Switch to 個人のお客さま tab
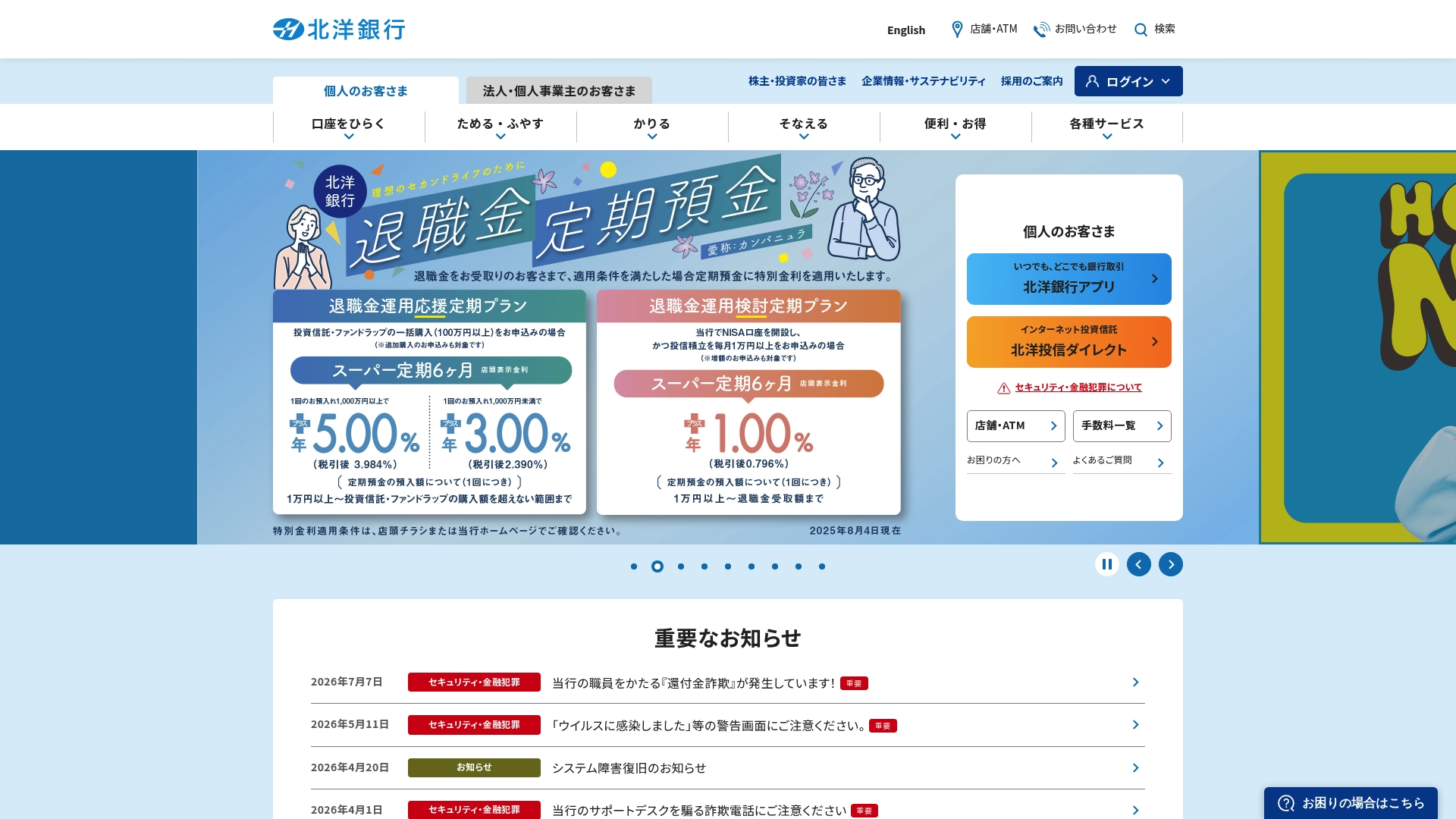 click(x=366, y=91)
